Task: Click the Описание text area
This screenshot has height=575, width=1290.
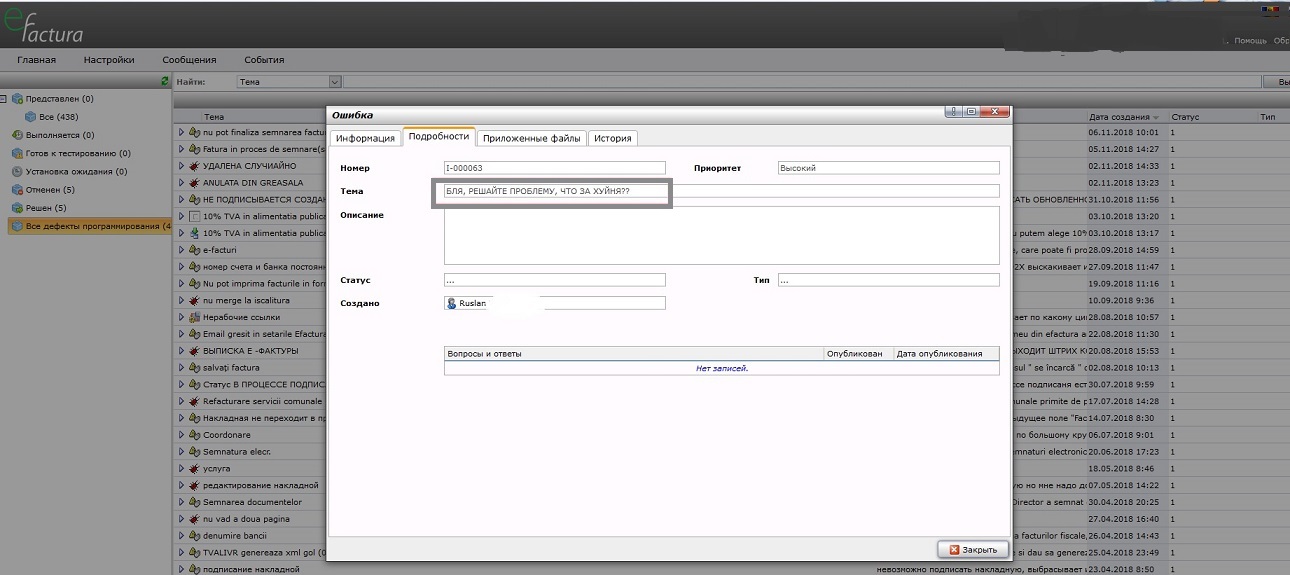Action: [722, 235]
